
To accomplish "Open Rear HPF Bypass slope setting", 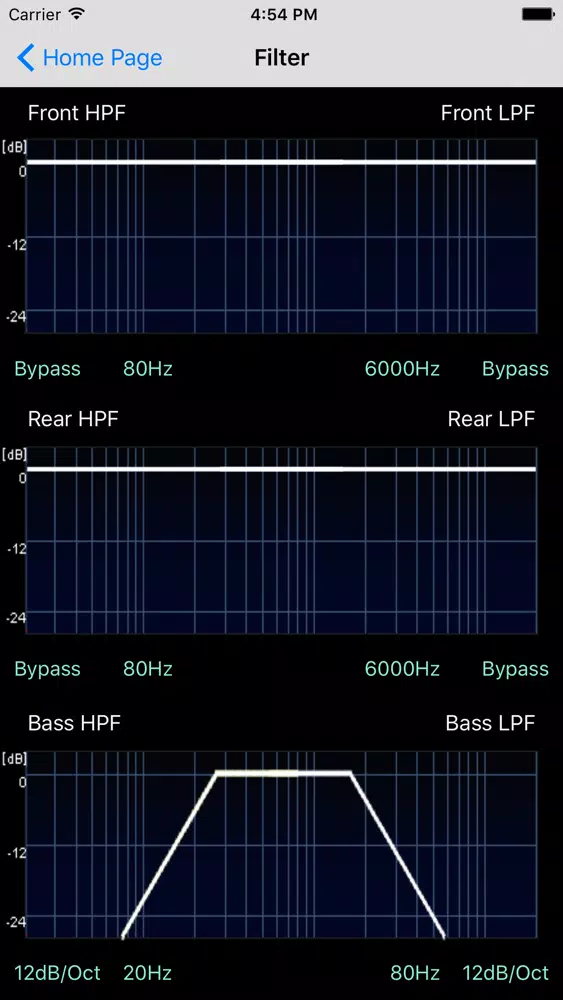I will 48,669.
